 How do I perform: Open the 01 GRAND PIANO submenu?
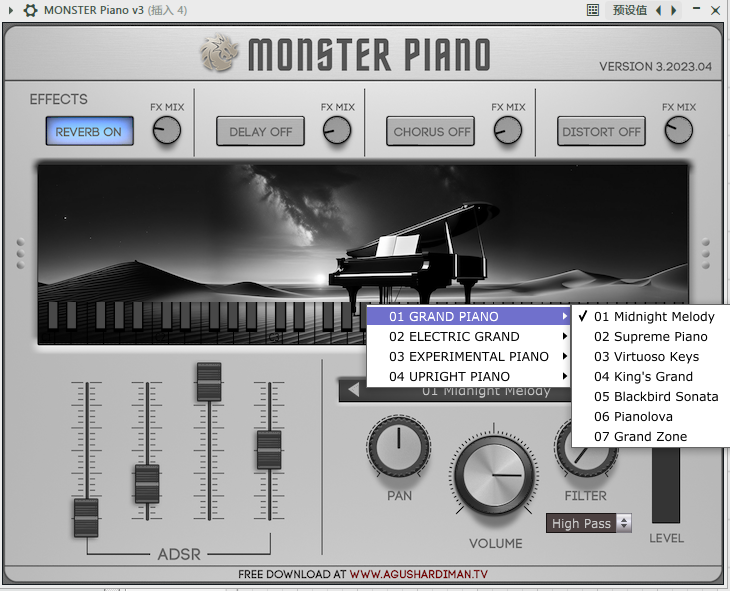pyautogui.click(x=468, y=316)
